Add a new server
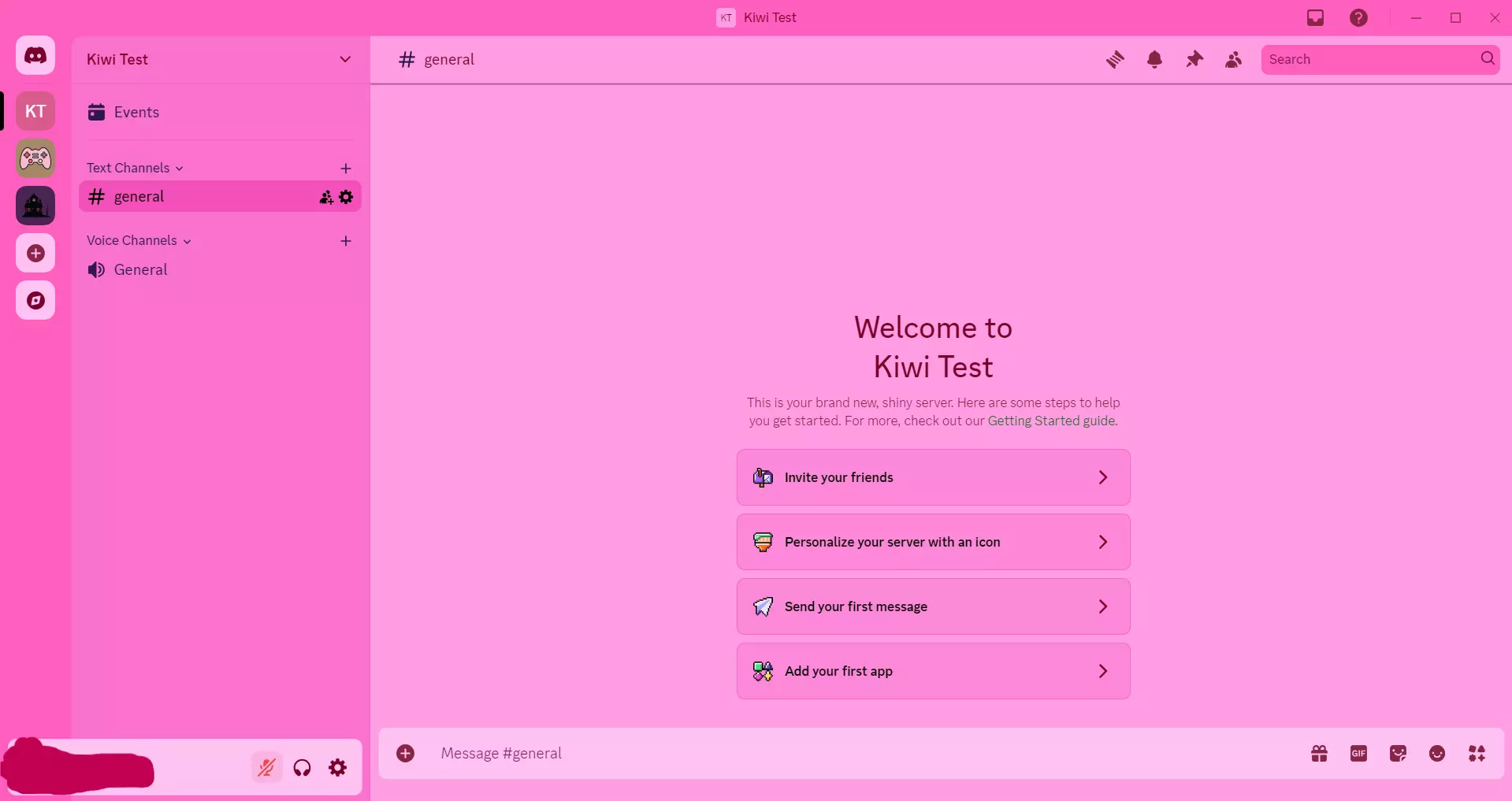Image resolution: width=1512 pixels, height=801 pixels. (35, 253)
